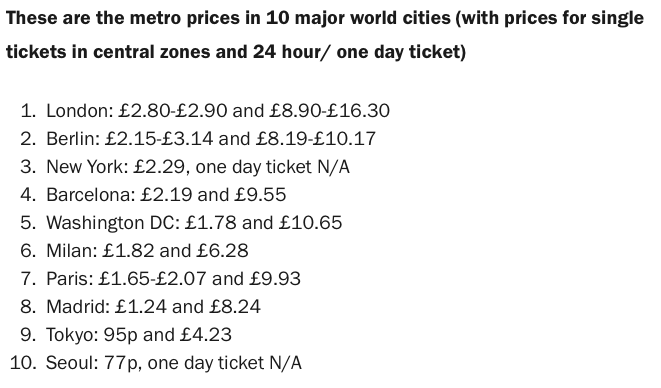This screenshot has height=388, width=661.
Task: Click the £4.23 Tokyo day ticket price
Action: [x=206, y=335]
